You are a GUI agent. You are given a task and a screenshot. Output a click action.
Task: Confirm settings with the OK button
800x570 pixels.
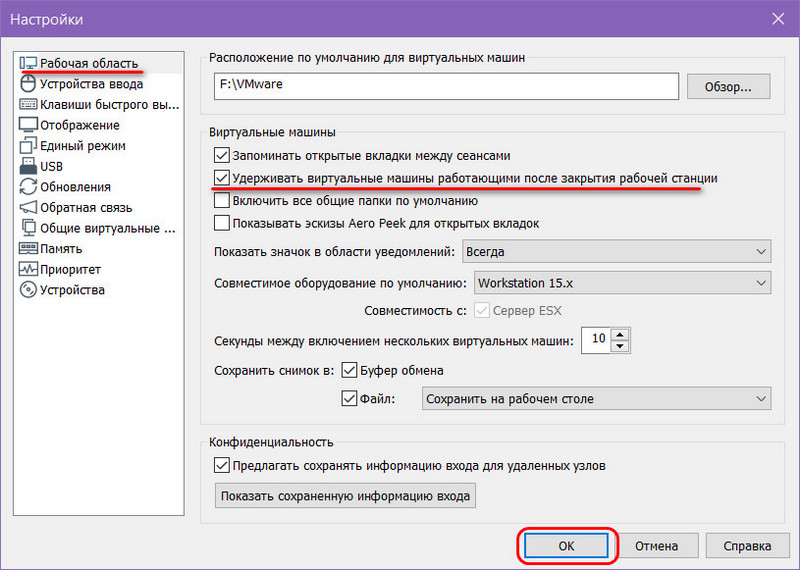click(x=566, y=546)
